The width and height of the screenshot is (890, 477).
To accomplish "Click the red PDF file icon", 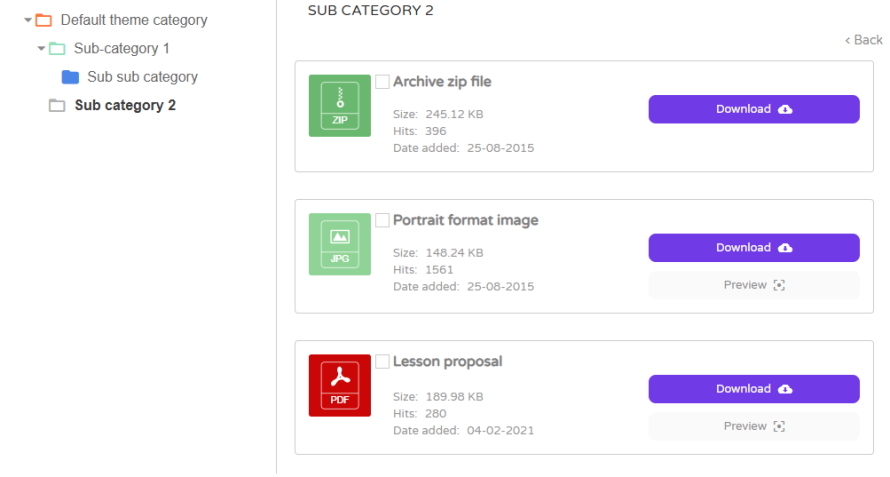I will 340,386.
